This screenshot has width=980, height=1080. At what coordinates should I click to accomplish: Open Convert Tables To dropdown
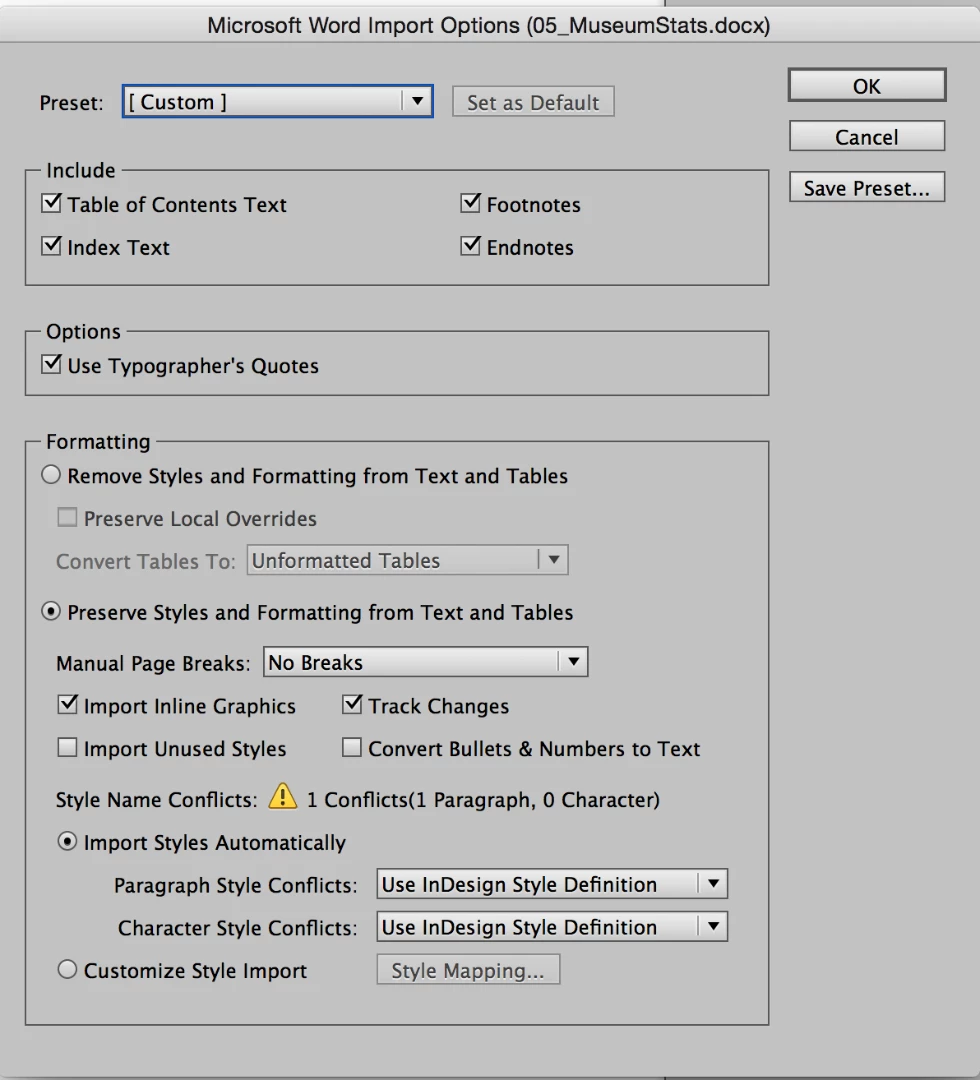[x=408, y=561]
